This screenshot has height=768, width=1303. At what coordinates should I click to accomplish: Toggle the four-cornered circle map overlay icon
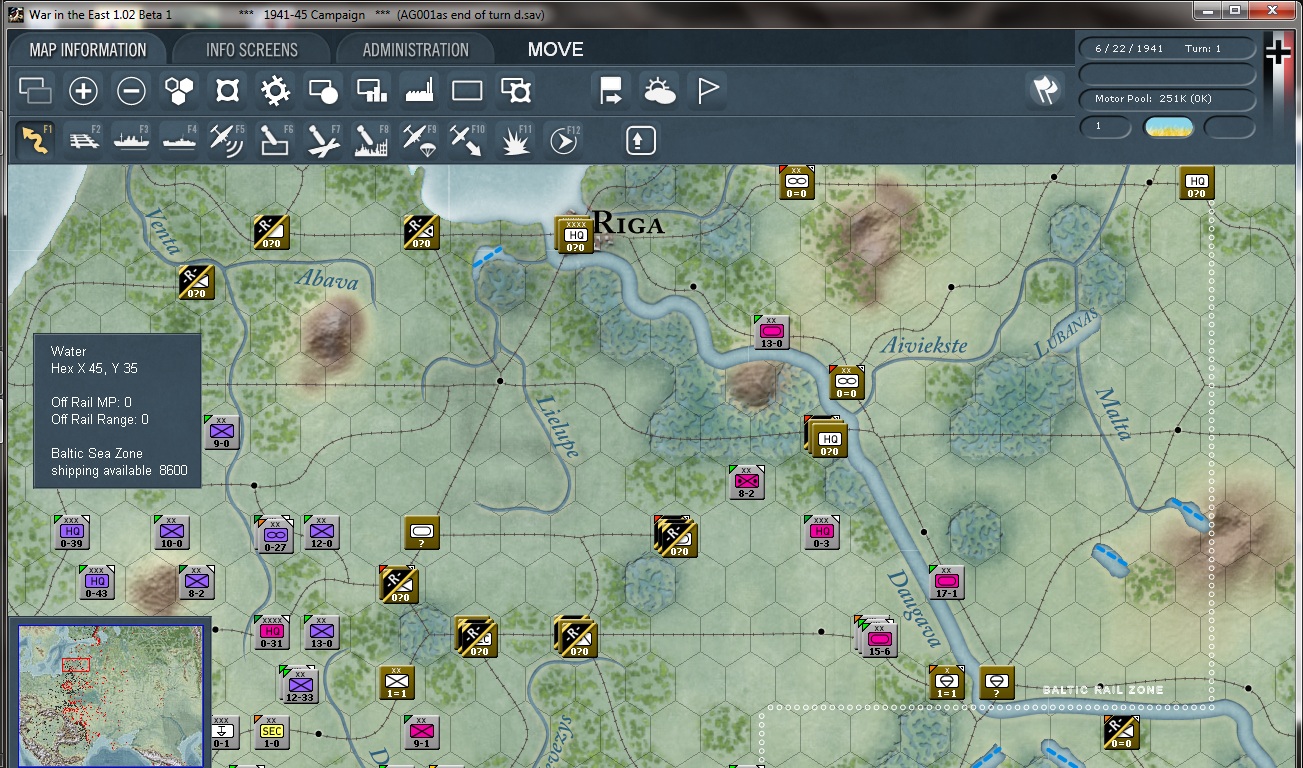pos(228,91)
